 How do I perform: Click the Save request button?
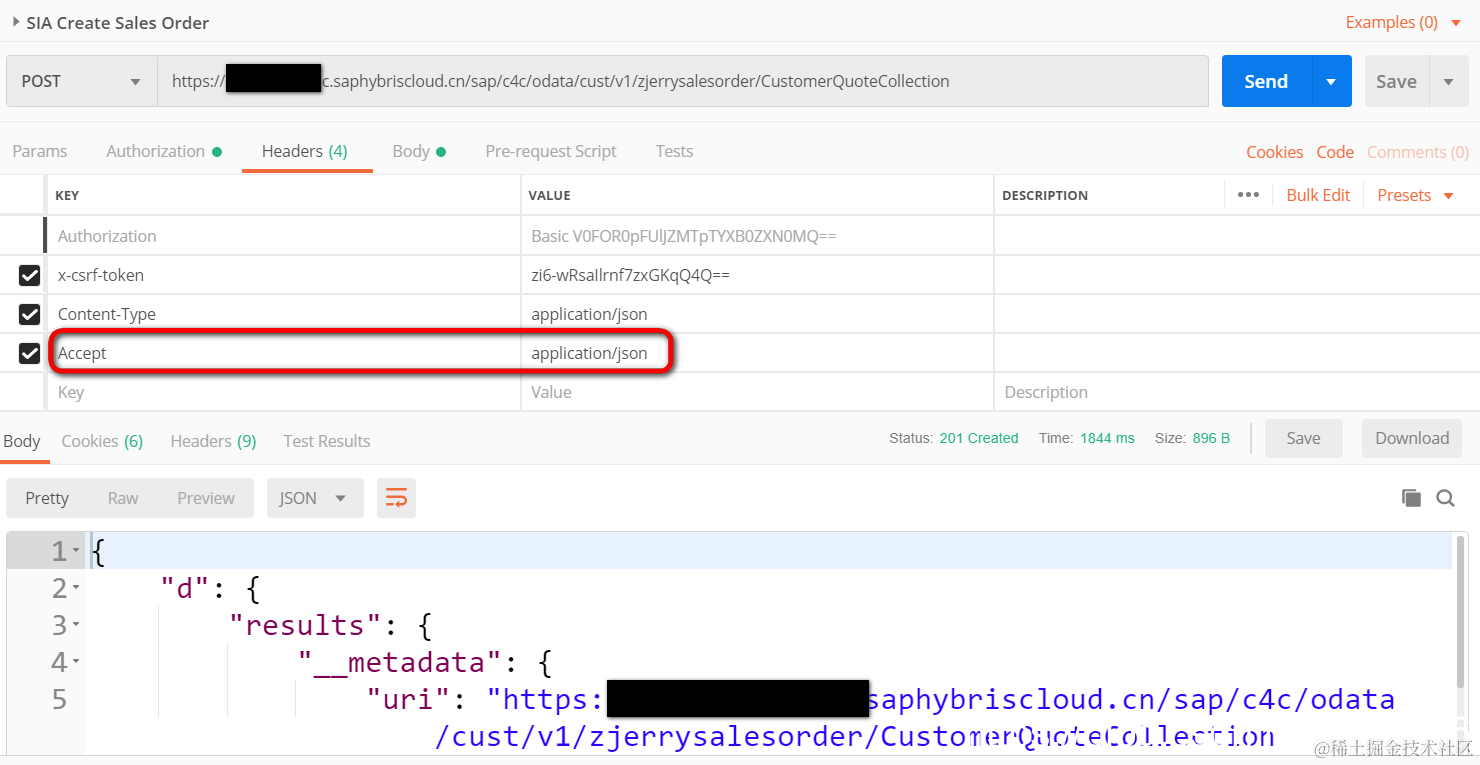tap(1396, 81)
